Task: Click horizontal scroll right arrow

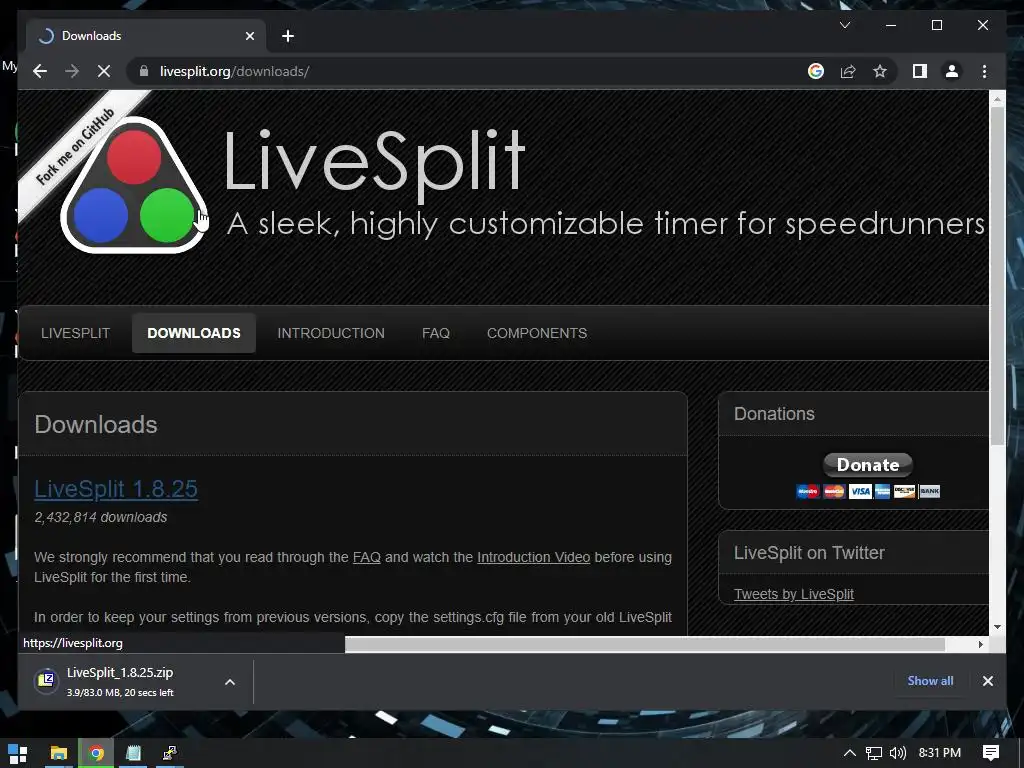Action: click(x=980, y=644)
